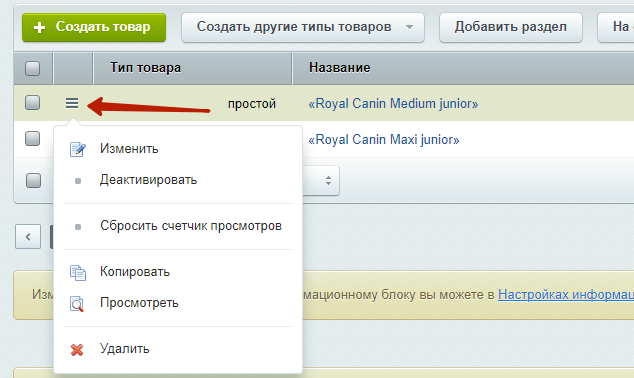
Task: Toggle the select-all checkbox in table header
Action: click(32, 68)
